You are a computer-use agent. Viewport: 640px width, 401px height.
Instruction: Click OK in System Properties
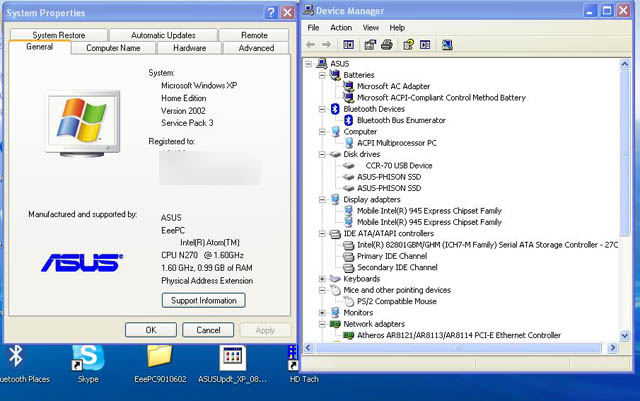151,330
